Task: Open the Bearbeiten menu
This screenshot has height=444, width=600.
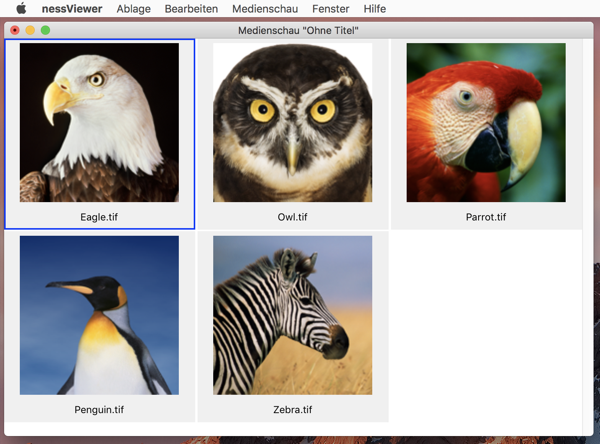Action: (x=191, y=9)
